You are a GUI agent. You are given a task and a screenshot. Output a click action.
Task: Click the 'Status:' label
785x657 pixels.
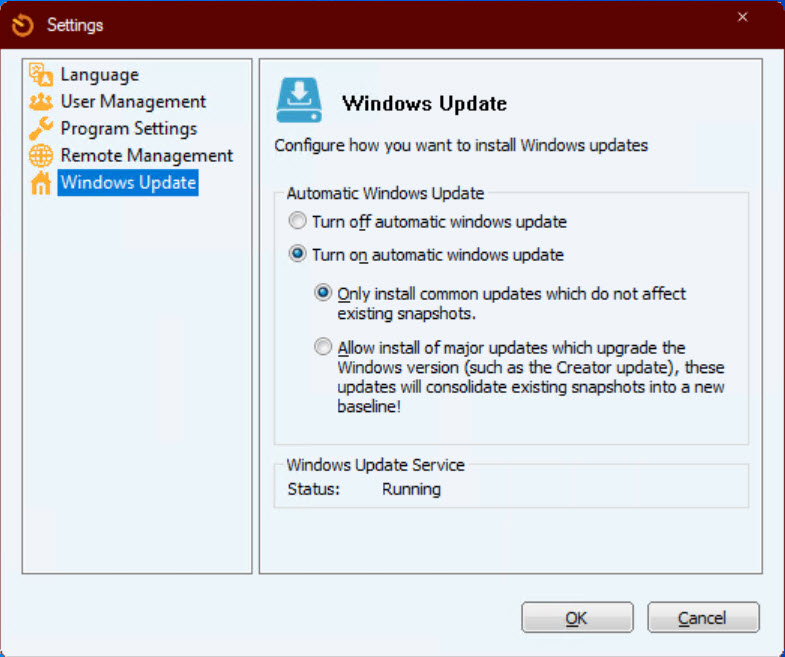pos(313,489)
